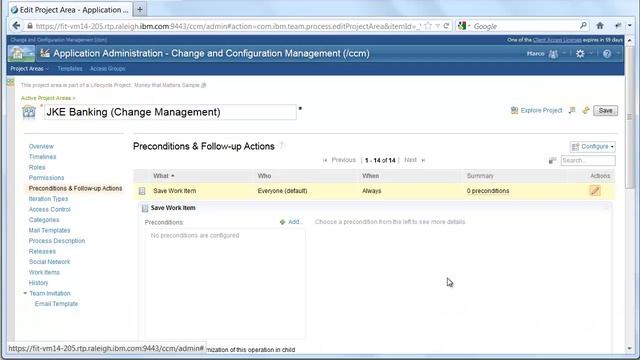Image resolution: width=640 pixels, height=360 pixels.
Task: Open the Project Areas dropdown menu
Action: pos(29,69)
